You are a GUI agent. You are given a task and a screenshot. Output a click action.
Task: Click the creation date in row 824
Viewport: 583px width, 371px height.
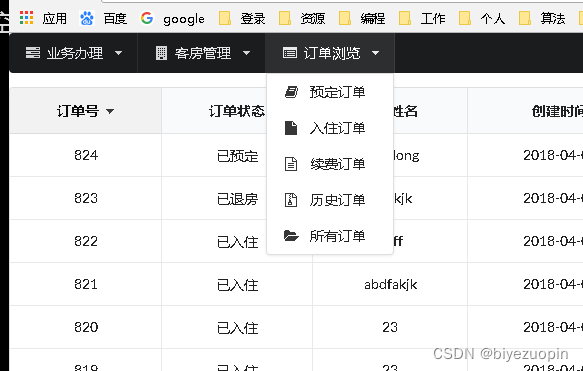pos(553,155)
